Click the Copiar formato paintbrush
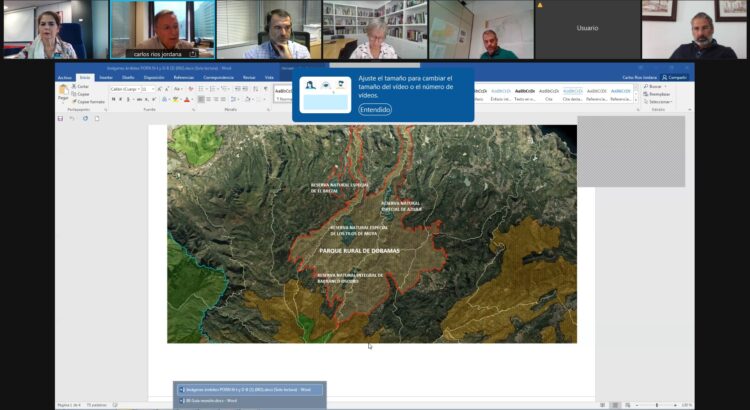This screenshot has width=750, height=410. click(88, 102)
